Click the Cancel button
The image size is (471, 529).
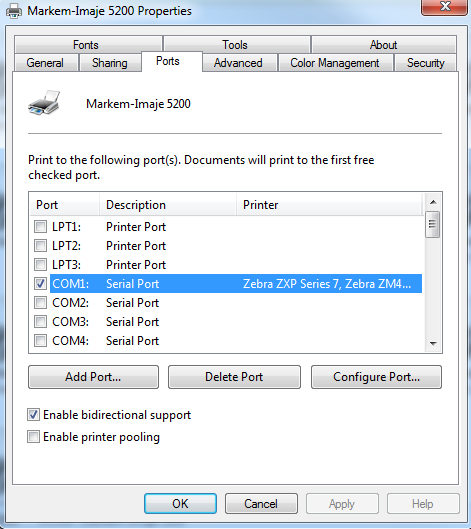(261, 504)
